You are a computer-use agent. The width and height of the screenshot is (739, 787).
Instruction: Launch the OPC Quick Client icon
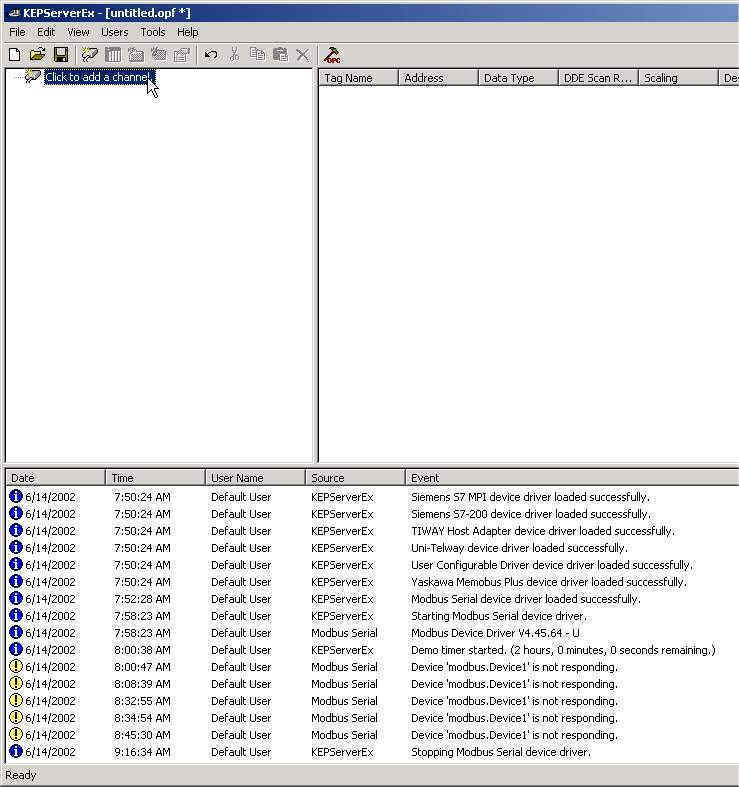[333, 55]
